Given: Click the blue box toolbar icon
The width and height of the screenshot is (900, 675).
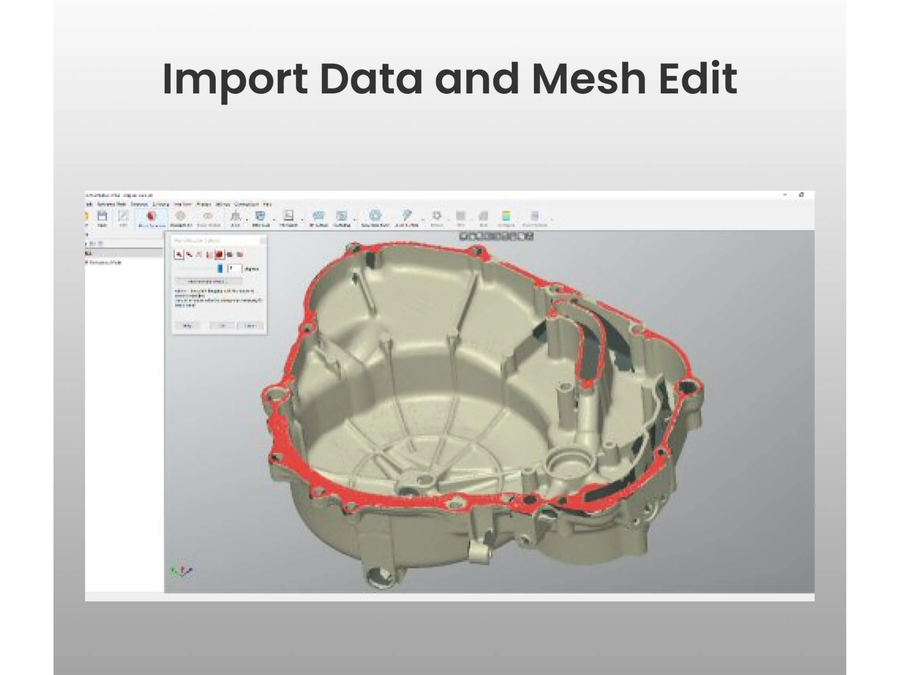Looking at the screenshot, I should tap(261, 216).
